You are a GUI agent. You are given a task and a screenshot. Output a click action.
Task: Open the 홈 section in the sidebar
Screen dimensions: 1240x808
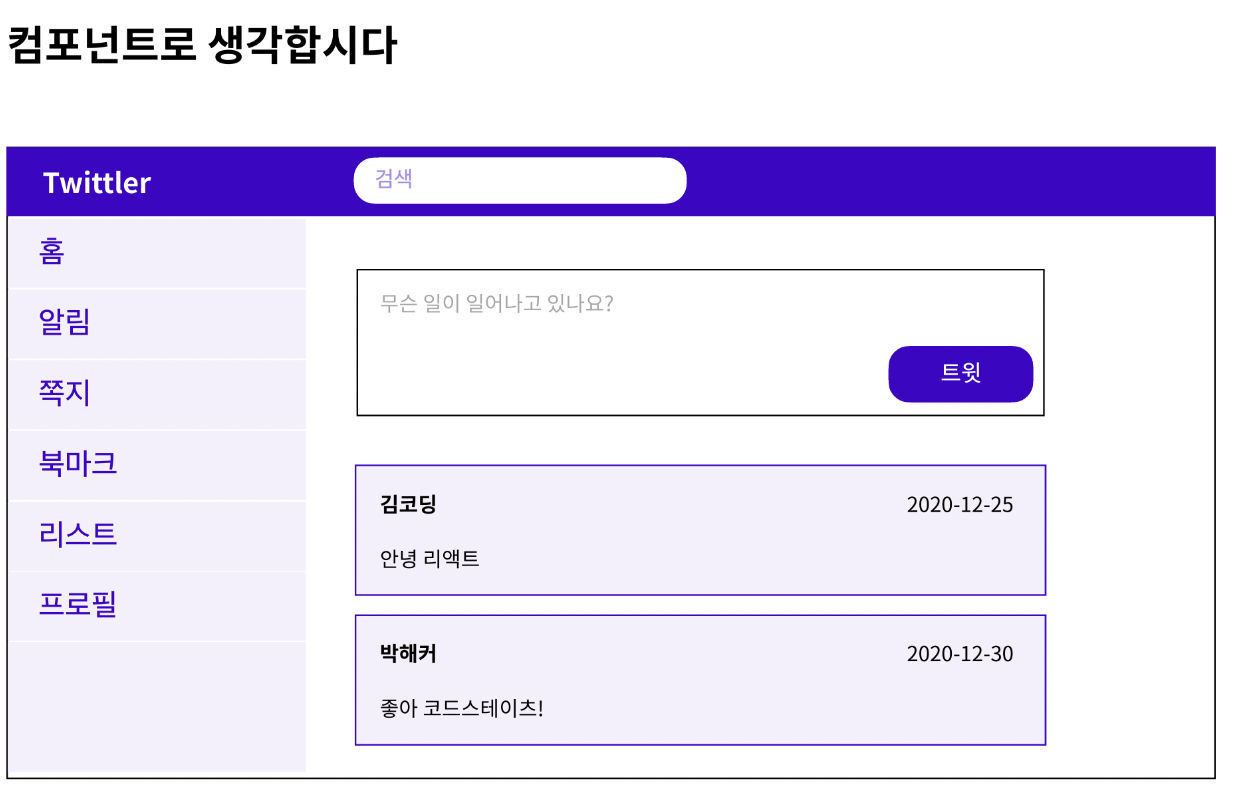point(55,251)
